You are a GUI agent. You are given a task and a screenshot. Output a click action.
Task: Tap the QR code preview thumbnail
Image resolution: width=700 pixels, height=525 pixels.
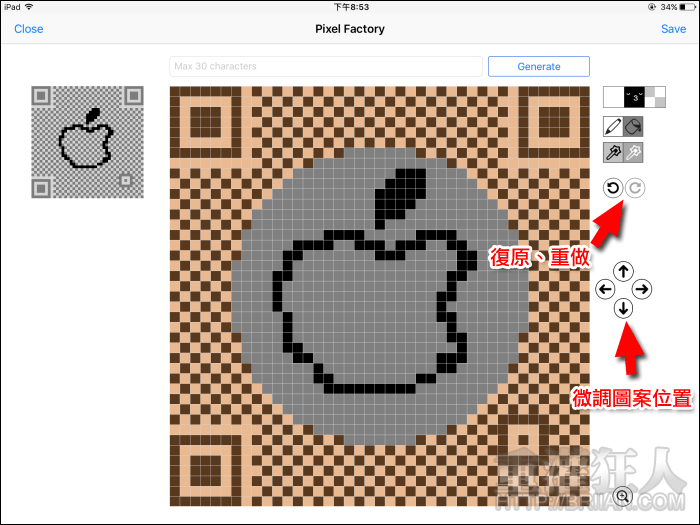[x=87, y=141]
